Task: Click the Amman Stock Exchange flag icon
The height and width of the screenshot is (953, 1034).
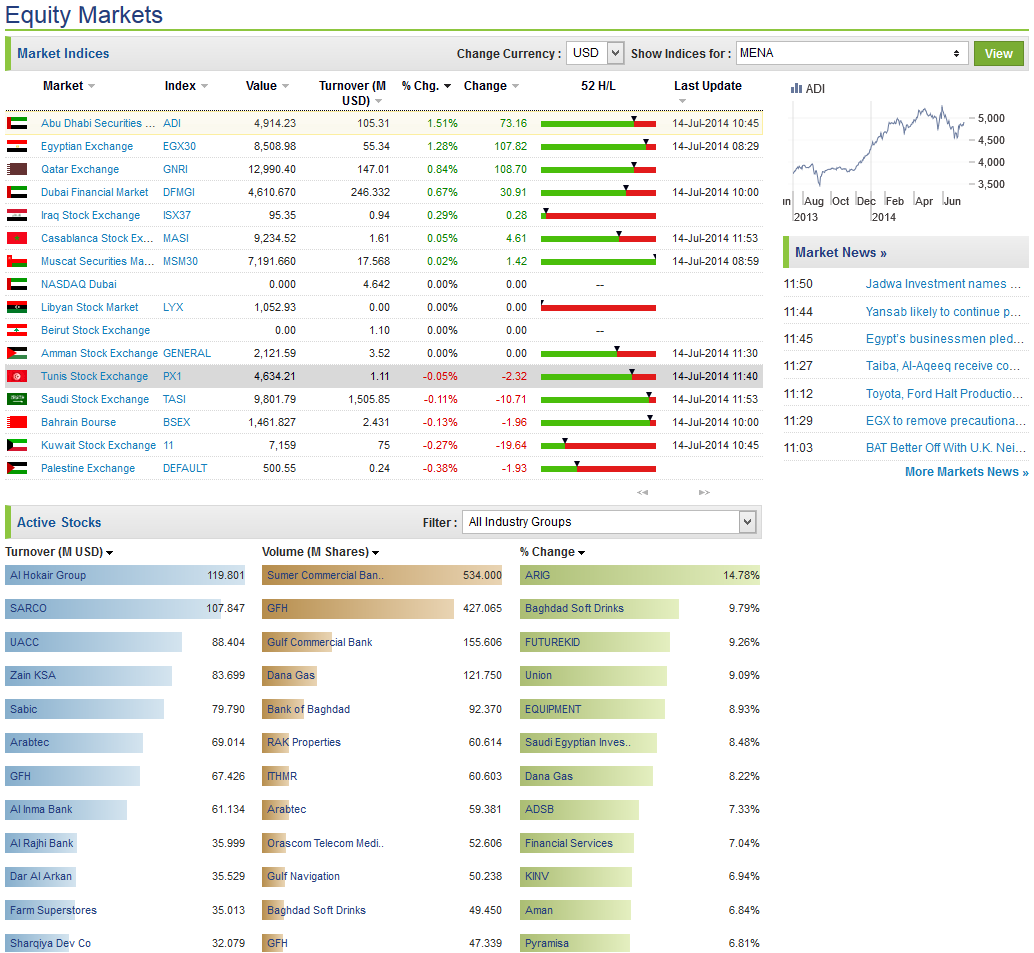Action: click(x=17, y=354)
